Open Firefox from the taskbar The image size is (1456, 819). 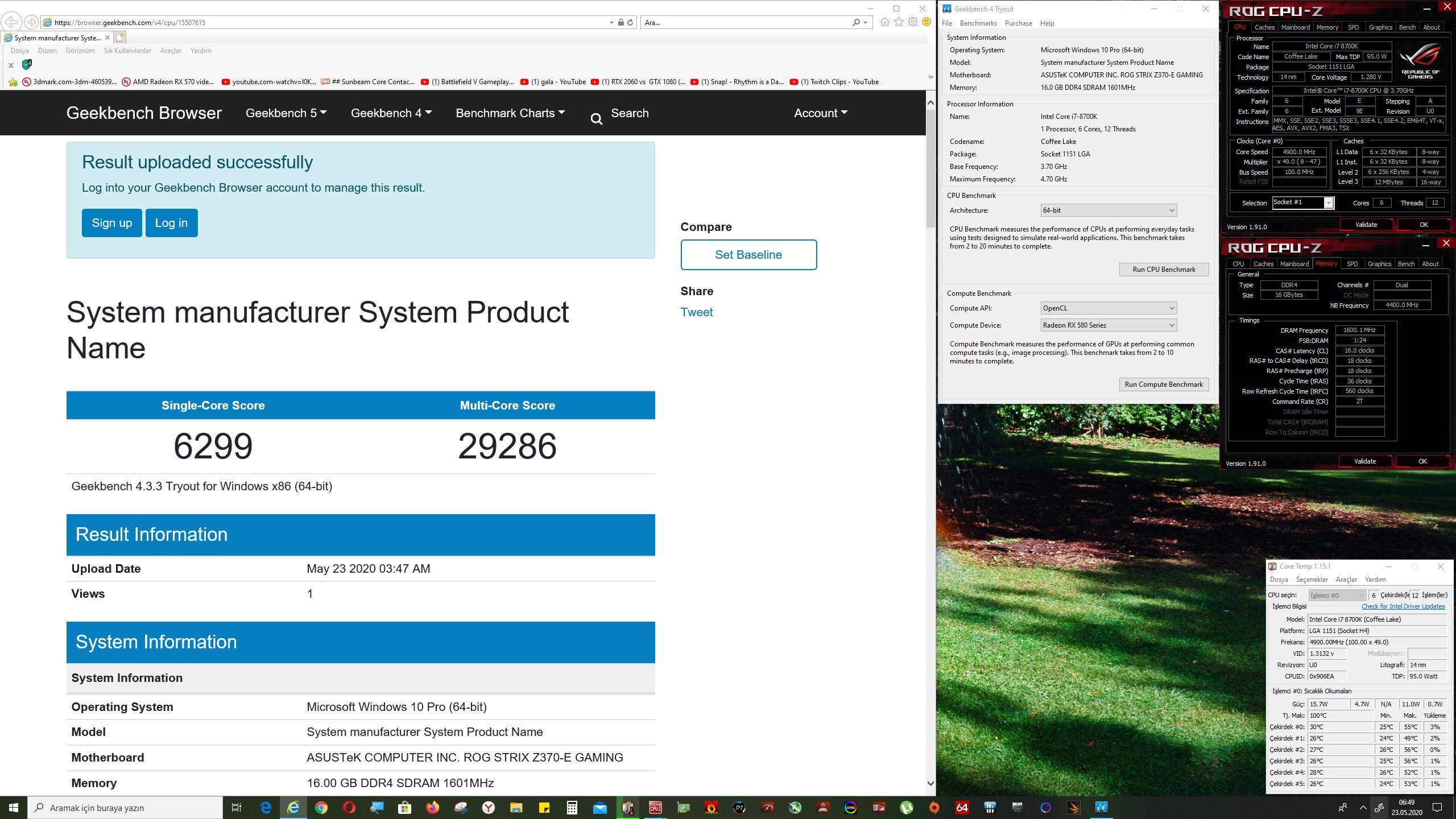coord(433,808)
